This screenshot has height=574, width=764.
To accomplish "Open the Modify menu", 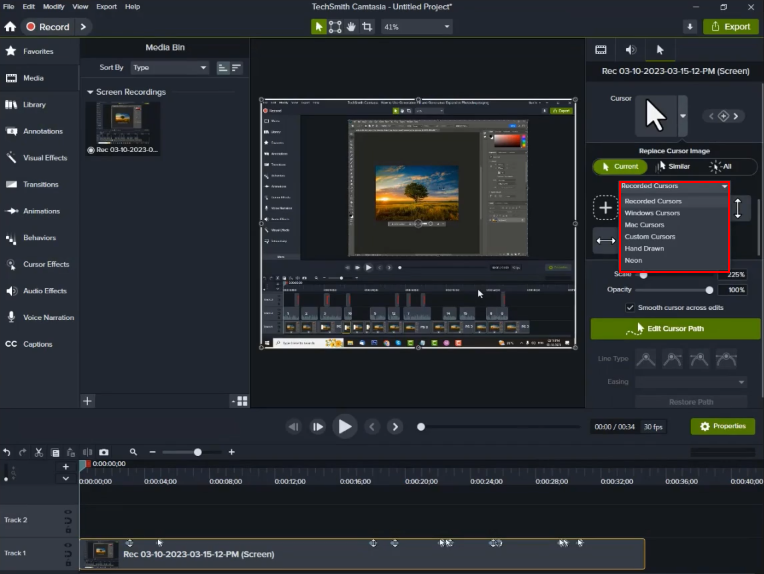I will coord(53,6).
